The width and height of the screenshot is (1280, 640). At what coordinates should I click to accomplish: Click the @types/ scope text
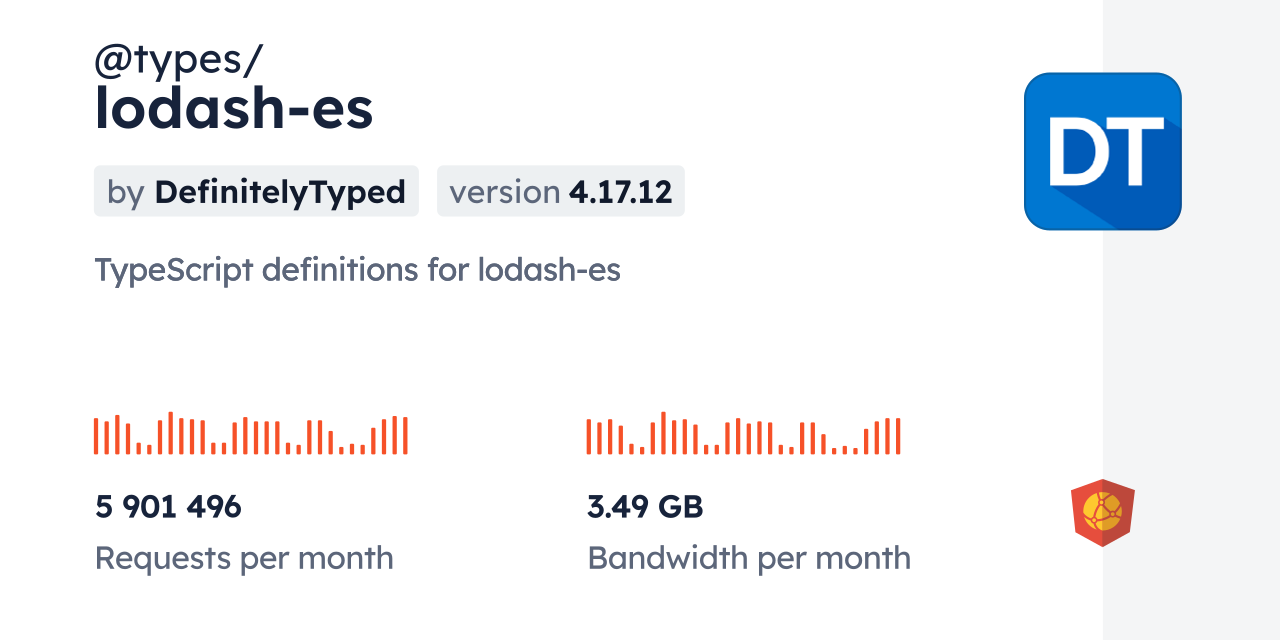[x=178, y=60]
